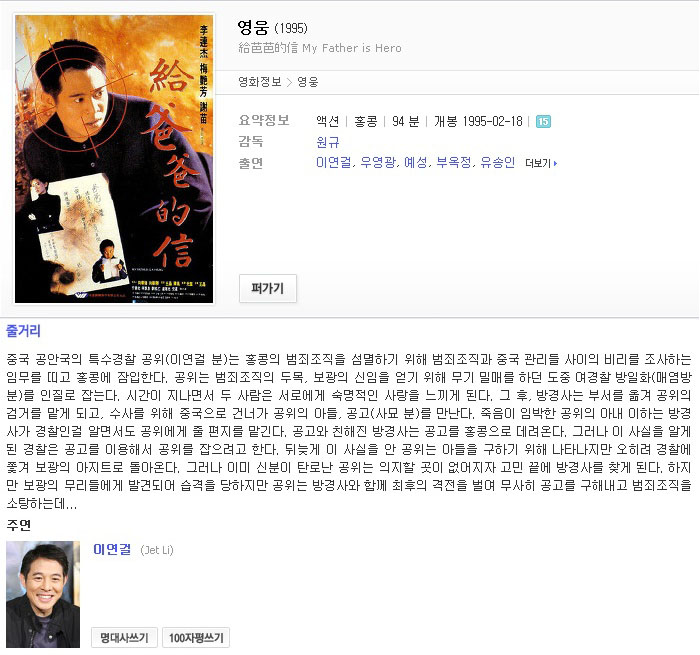Expand cast list with 더보기 arrow
Image resolution: width=700 pixels, height=655 pixels.
(x=541, y=163)
